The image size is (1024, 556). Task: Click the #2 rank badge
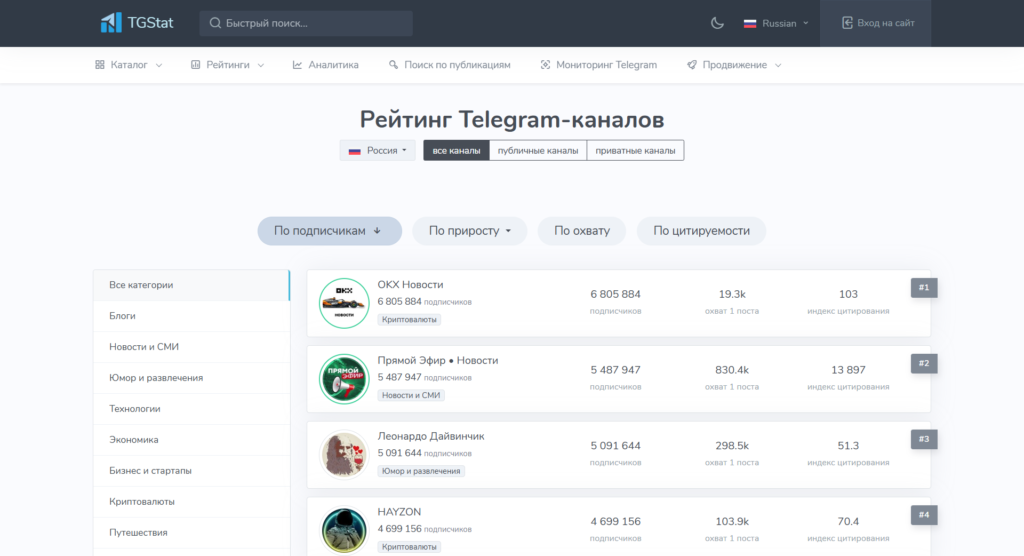923,363
